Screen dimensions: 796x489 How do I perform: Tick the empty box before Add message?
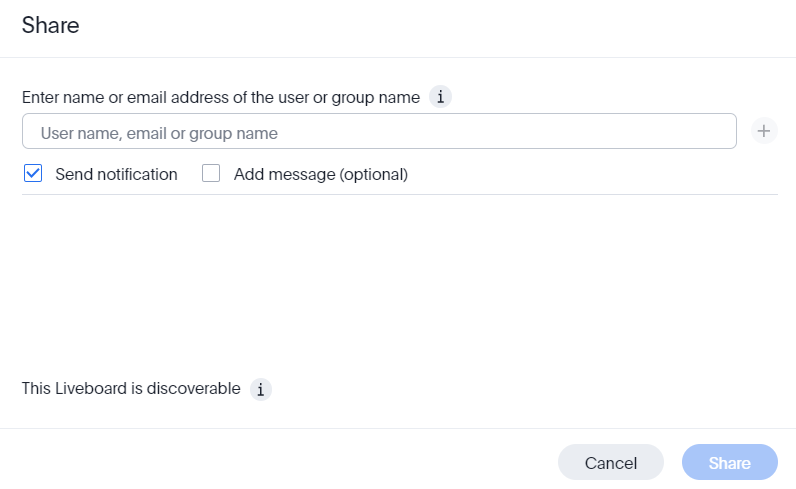[x=211, y=174]
